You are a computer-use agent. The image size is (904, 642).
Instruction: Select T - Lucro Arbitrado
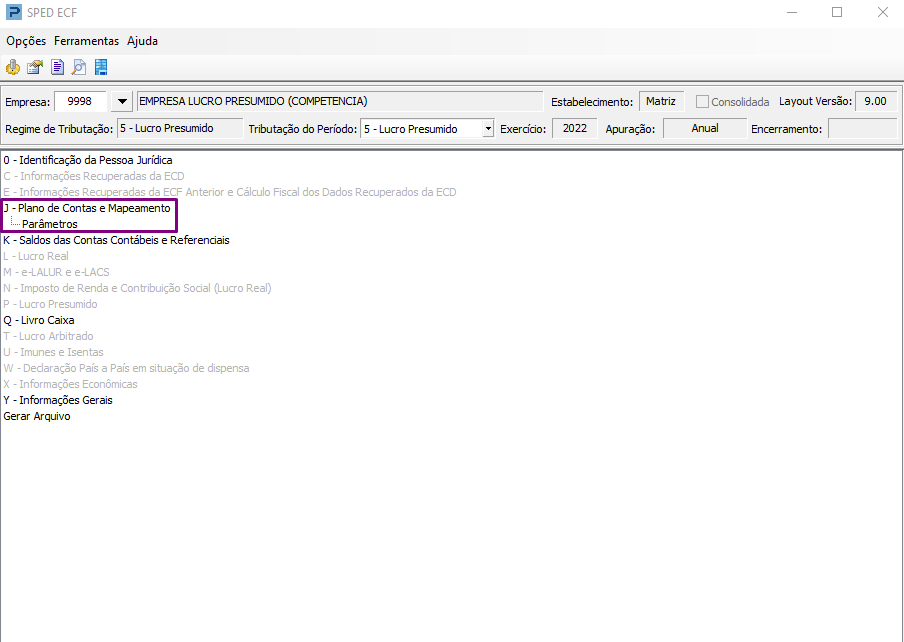pos(48,336)
